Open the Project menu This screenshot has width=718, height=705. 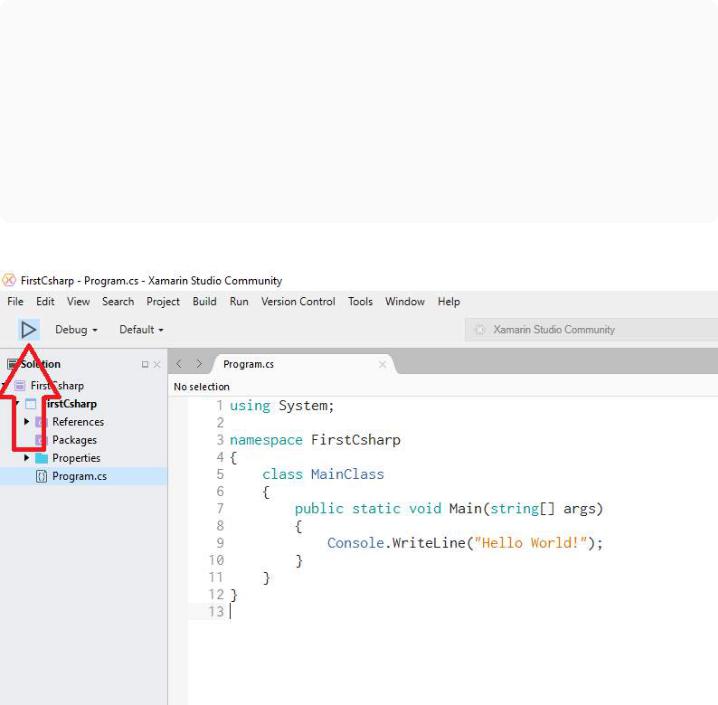coord(163,302)
